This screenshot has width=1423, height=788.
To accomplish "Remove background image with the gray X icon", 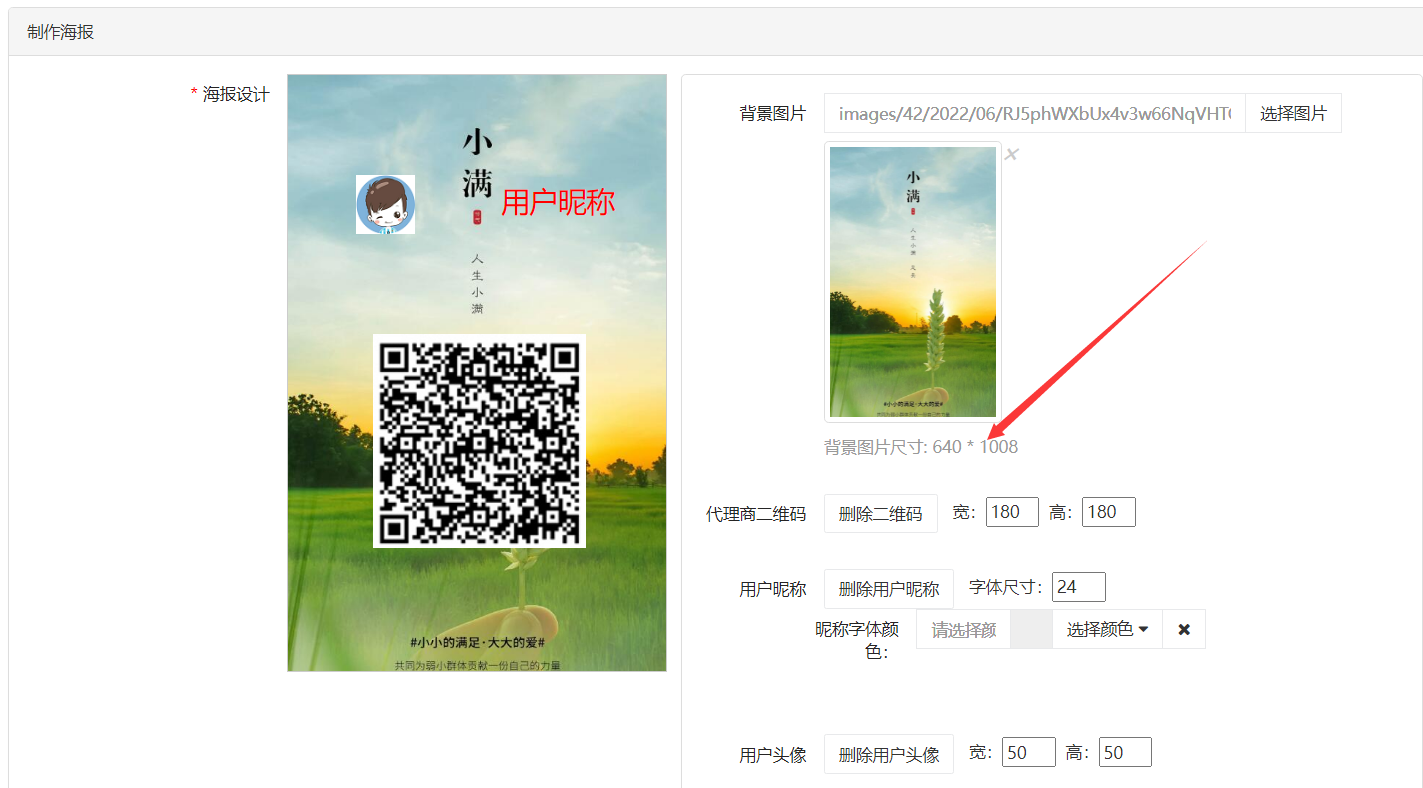I will pyautogui.click(x=1011, y=154).
